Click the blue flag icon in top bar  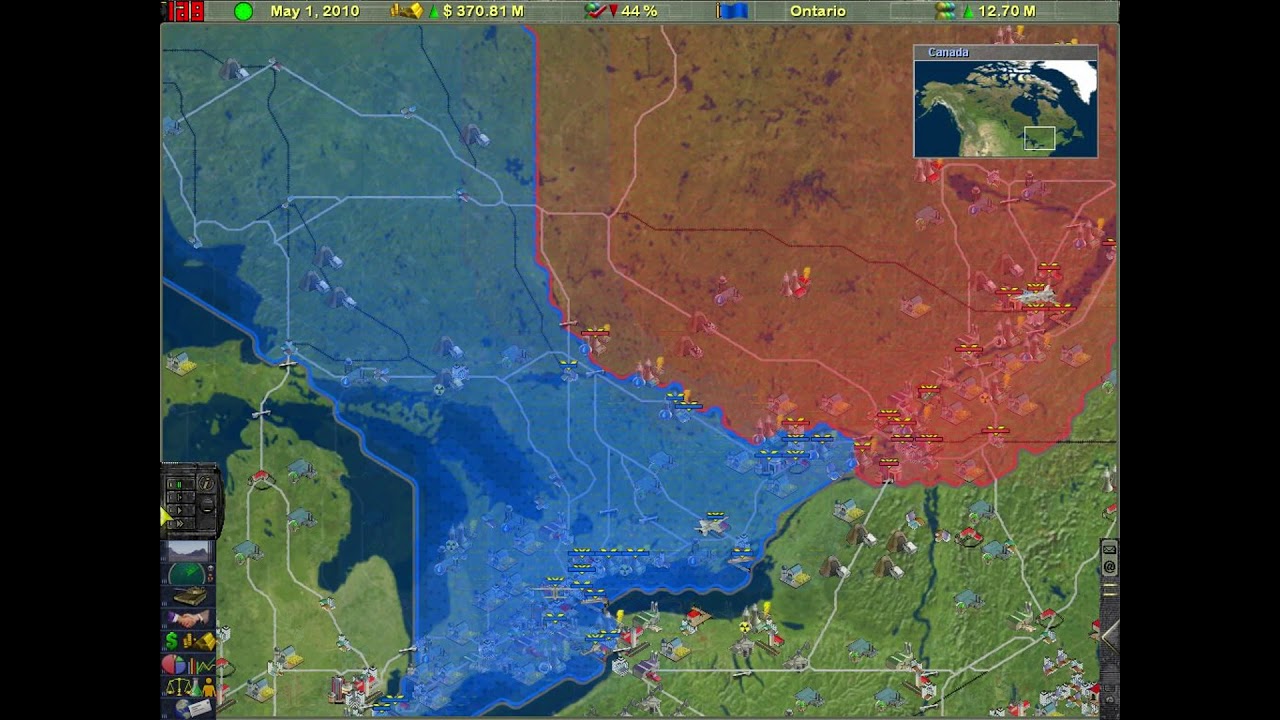732,11
